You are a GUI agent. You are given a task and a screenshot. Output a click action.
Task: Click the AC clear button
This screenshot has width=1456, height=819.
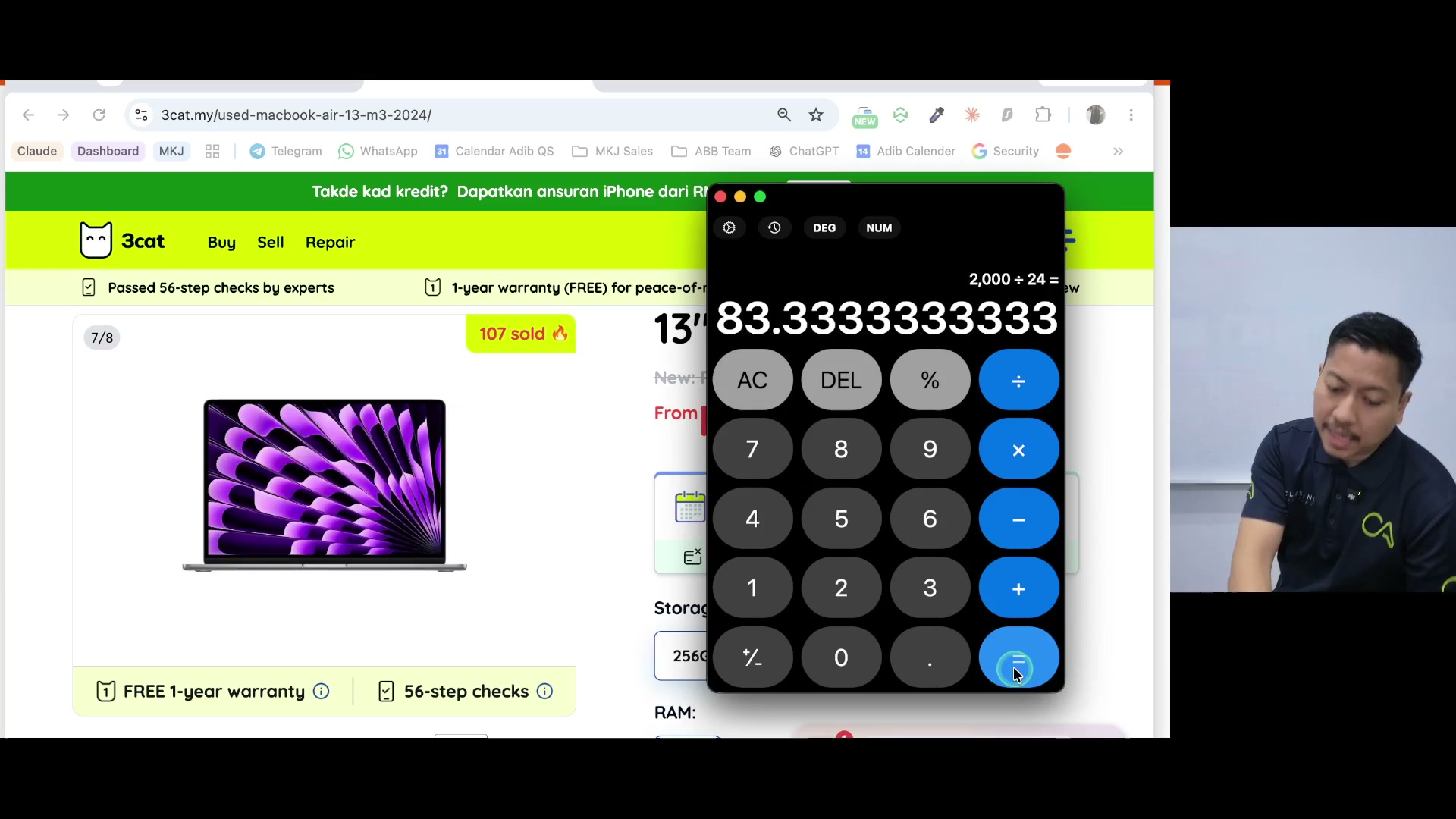[x=752, y=380]
